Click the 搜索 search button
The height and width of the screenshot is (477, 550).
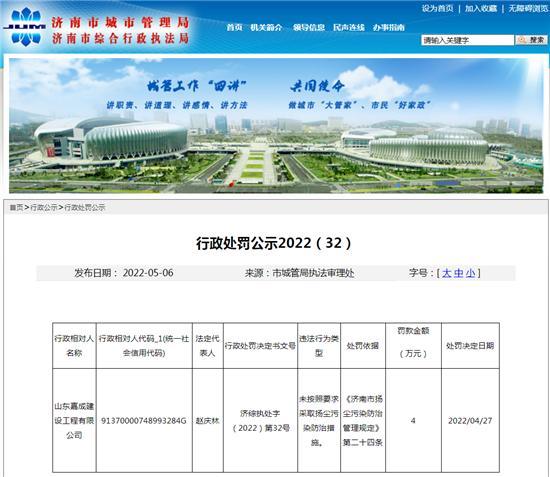531,40
